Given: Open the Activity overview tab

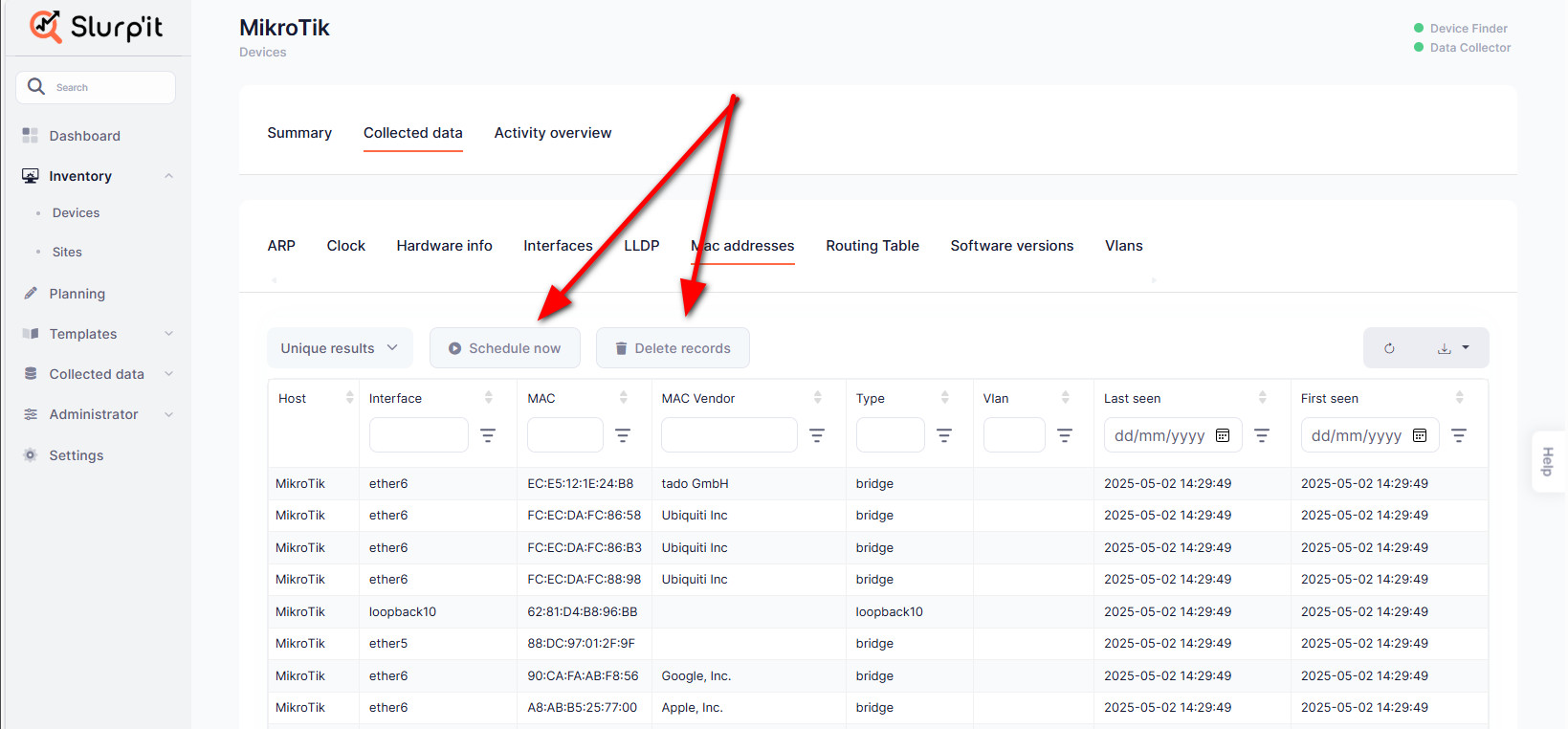Looking at the screenshot, I should coord(553,133).
